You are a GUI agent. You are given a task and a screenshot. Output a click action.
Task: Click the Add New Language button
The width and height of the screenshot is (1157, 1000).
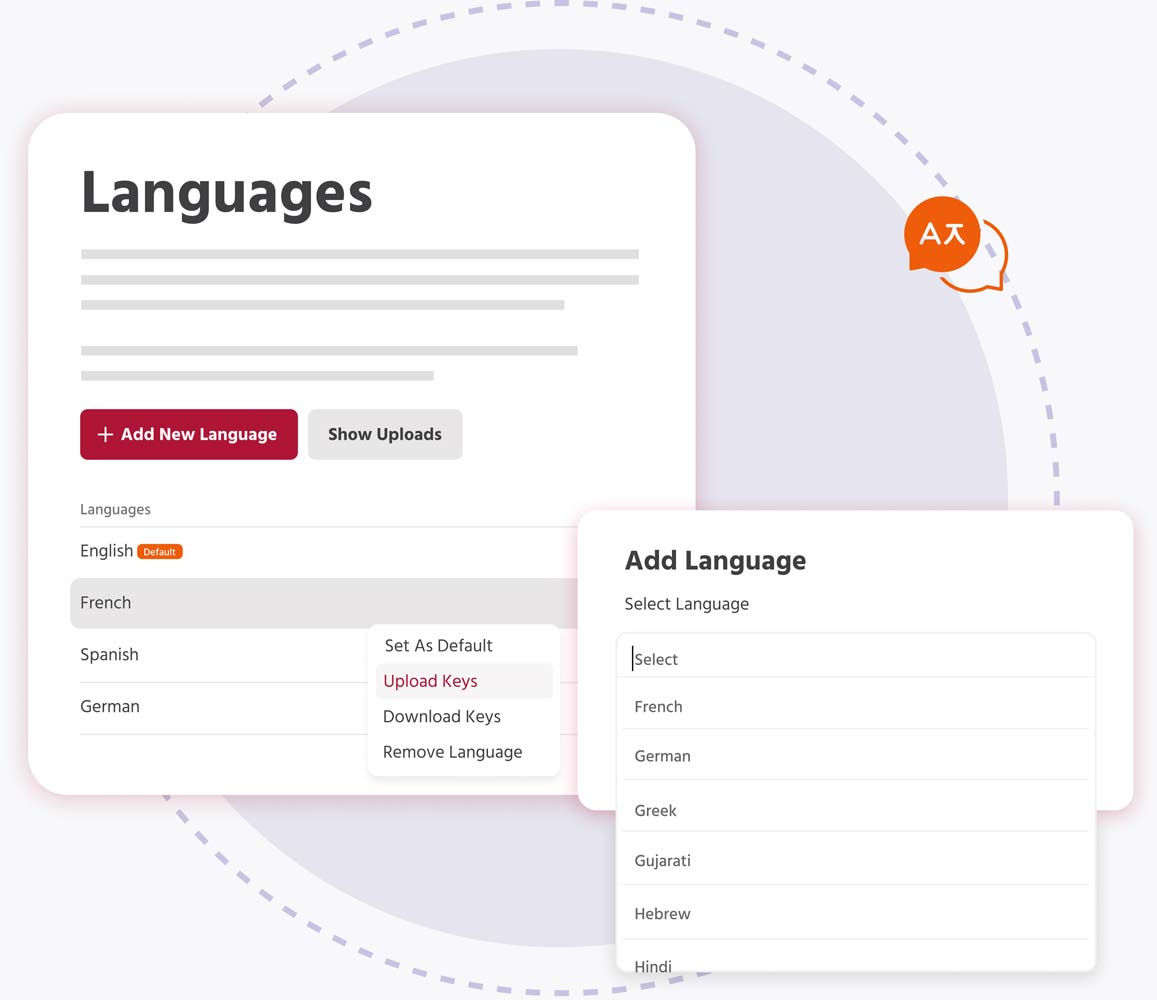coord(189,434)
